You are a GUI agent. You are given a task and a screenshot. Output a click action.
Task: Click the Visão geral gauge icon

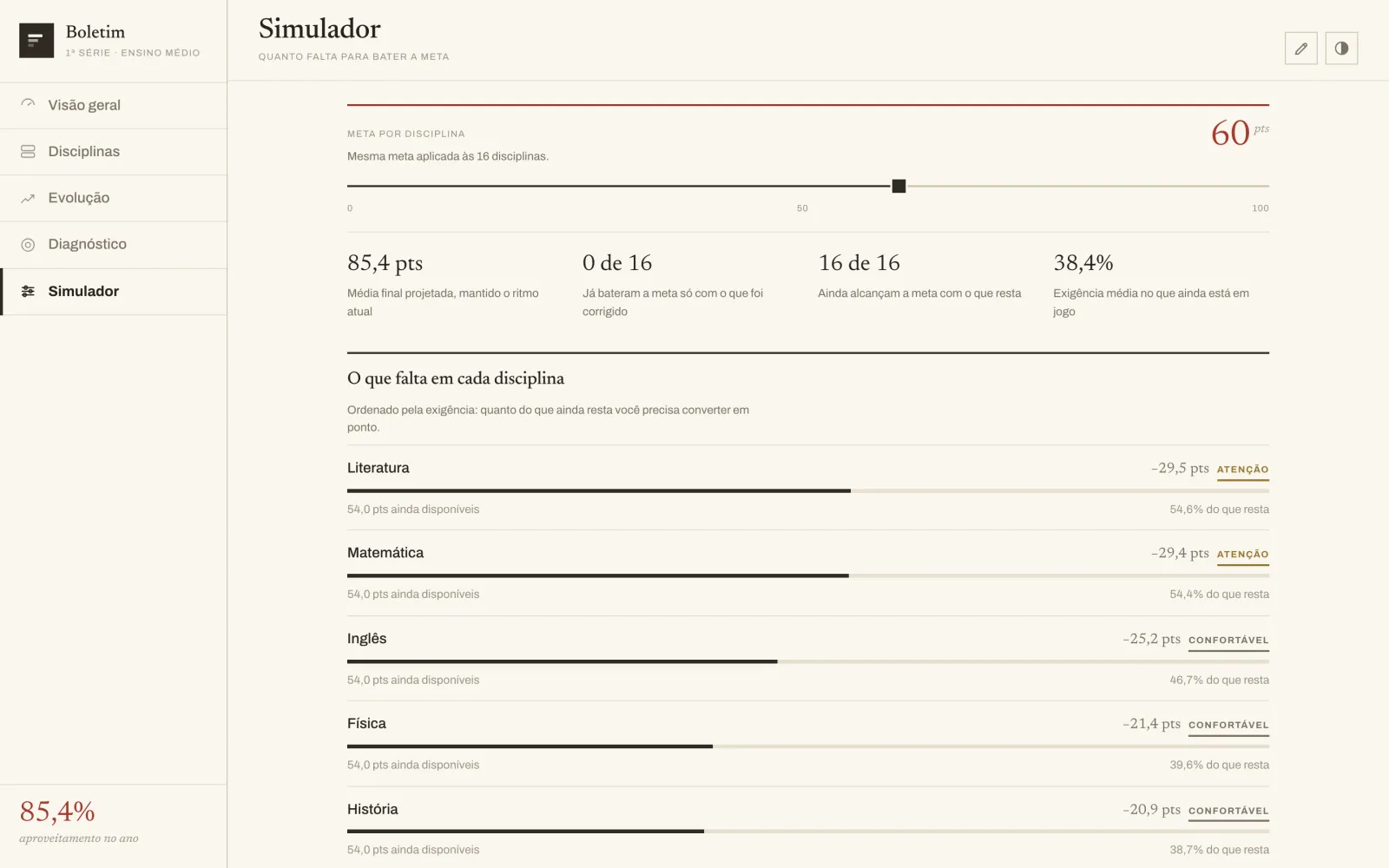tap(28, 104)
